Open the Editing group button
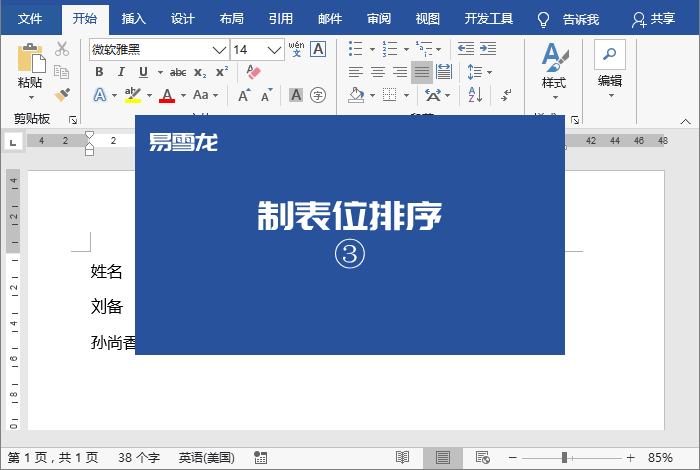This screenshot has width=700, height=470. pyautogui.click(x=610, y=69)
